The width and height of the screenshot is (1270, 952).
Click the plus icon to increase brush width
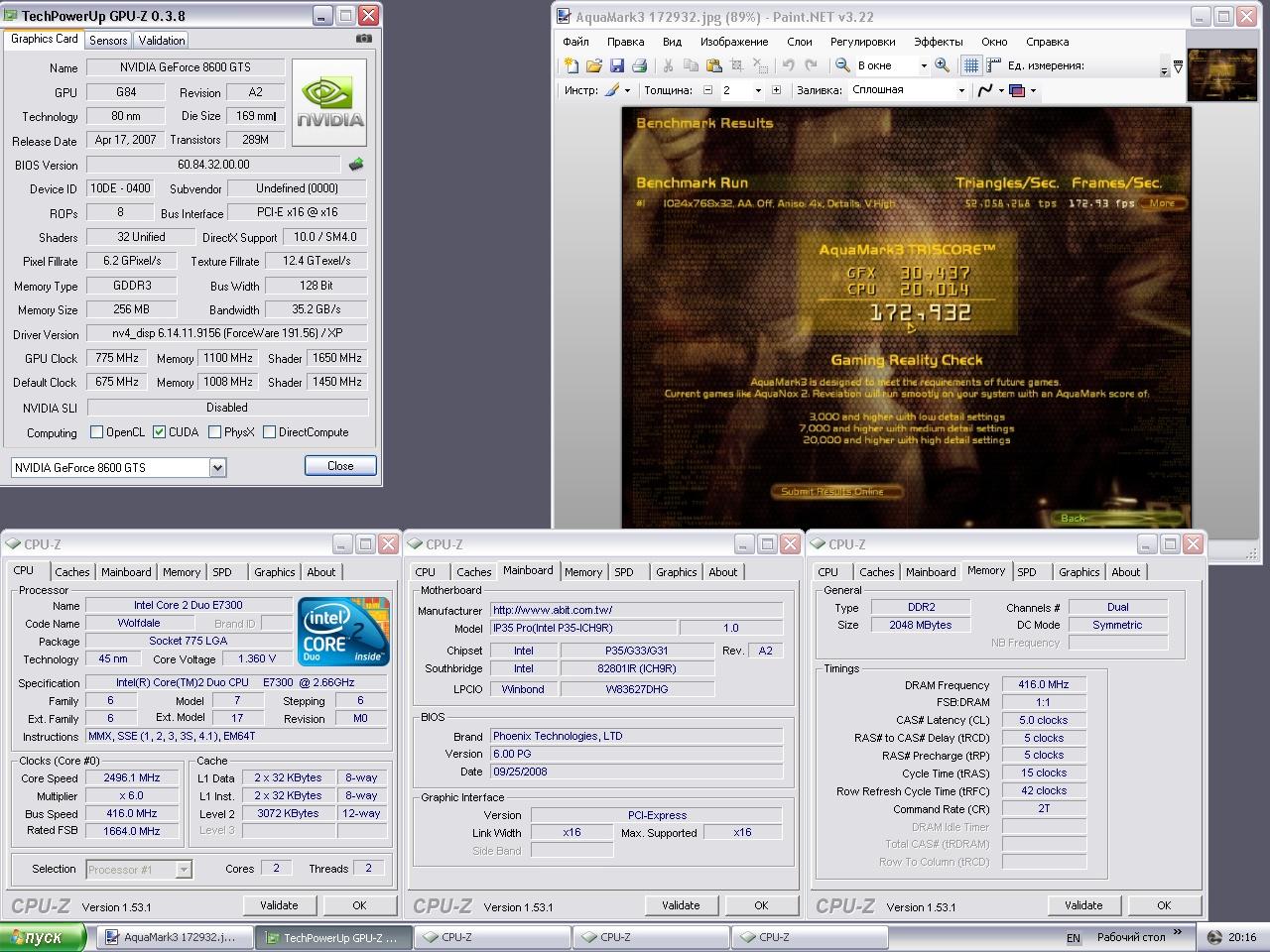(x=776, y=90)
